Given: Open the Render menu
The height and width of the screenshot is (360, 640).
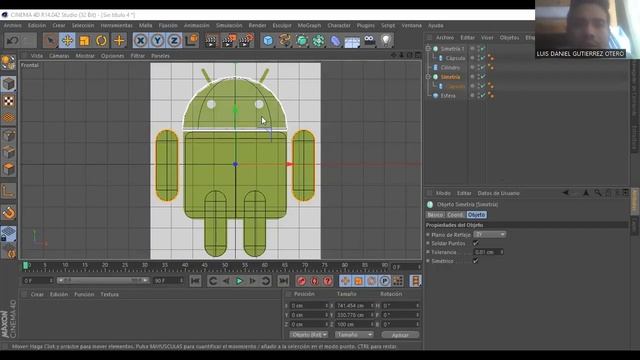Looking at the screenshot, I should point(257,25).
